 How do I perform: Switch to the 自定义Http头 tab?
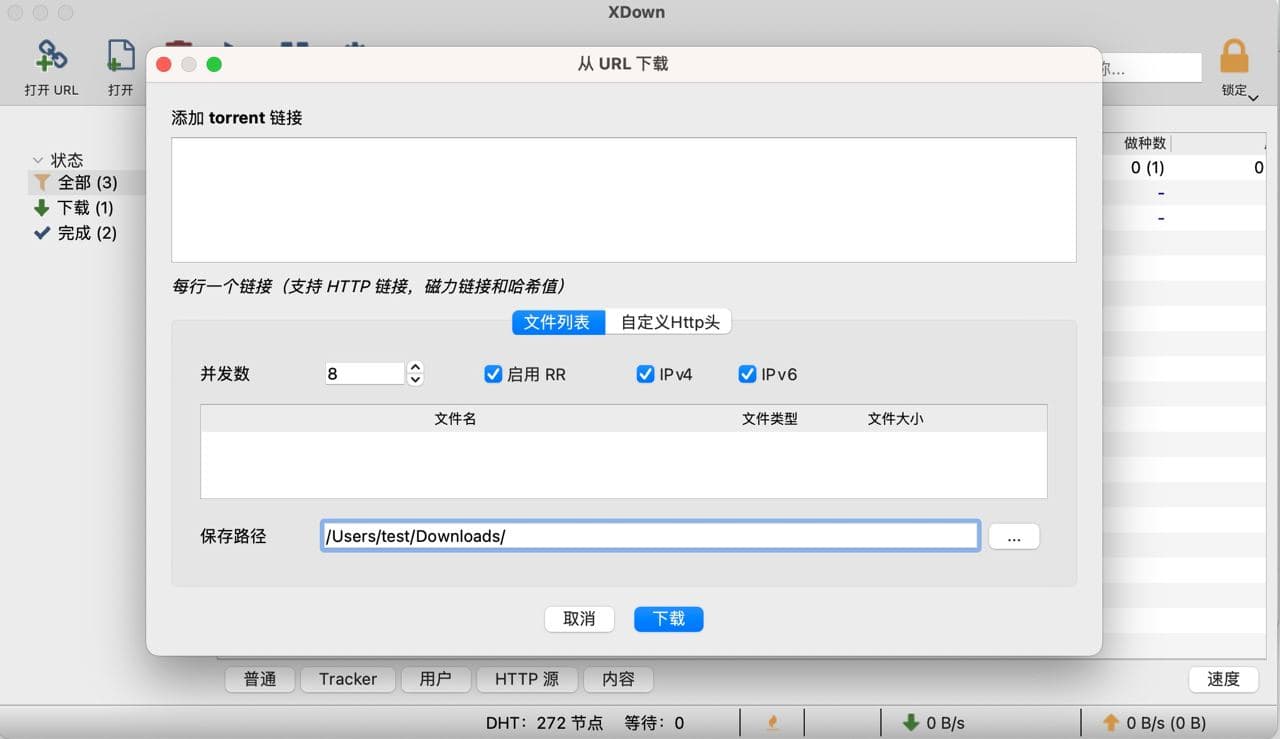(x=669, y=322)
